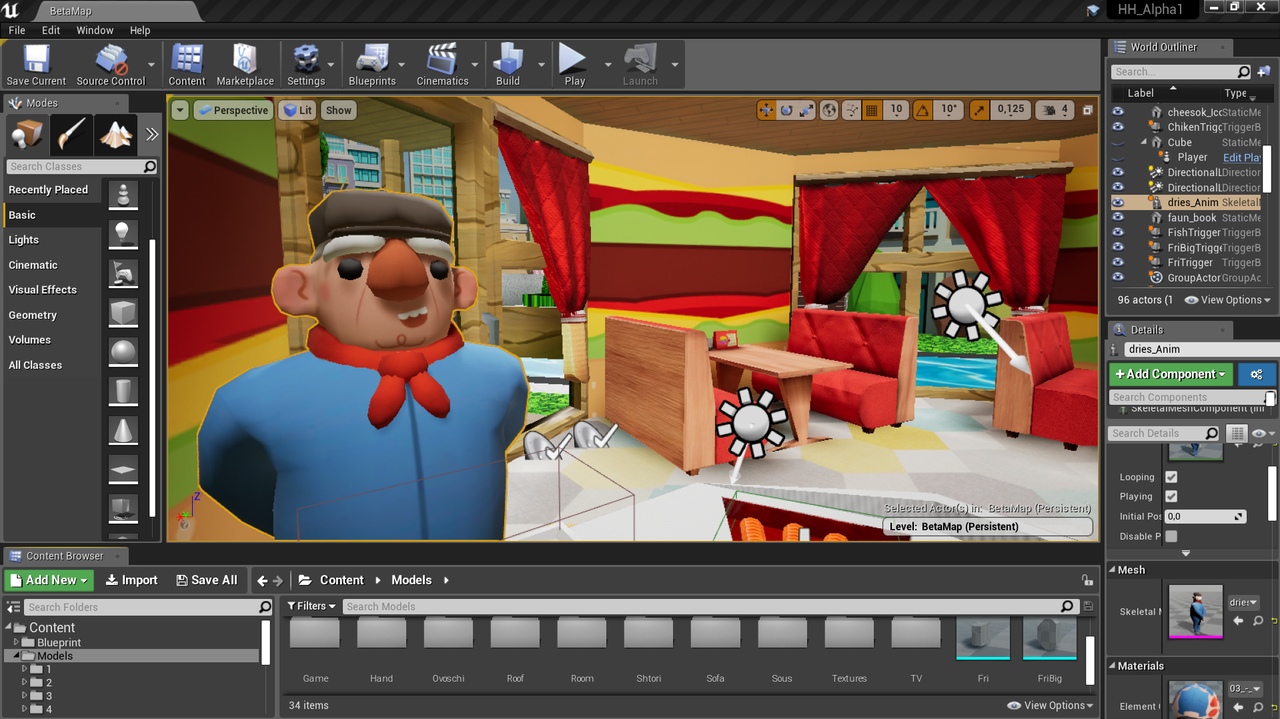Image resolution: width=1280 pixels, height=719 pixels.
Task: Activate the translate gizmo in the viewport
Action: 766,110
